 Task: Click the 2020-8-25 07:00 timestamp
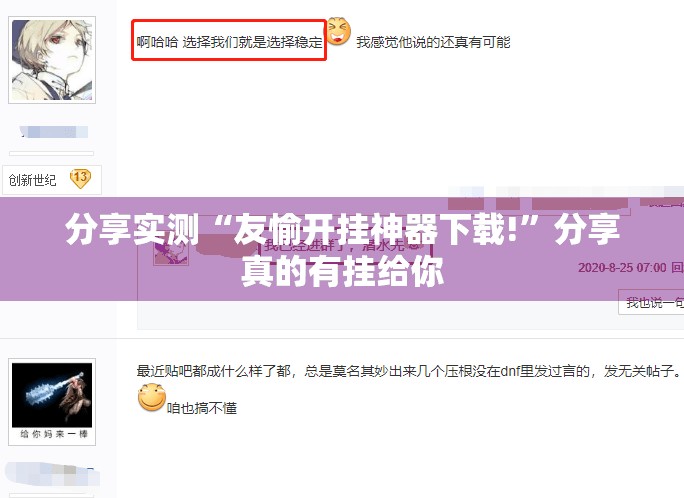622,267
